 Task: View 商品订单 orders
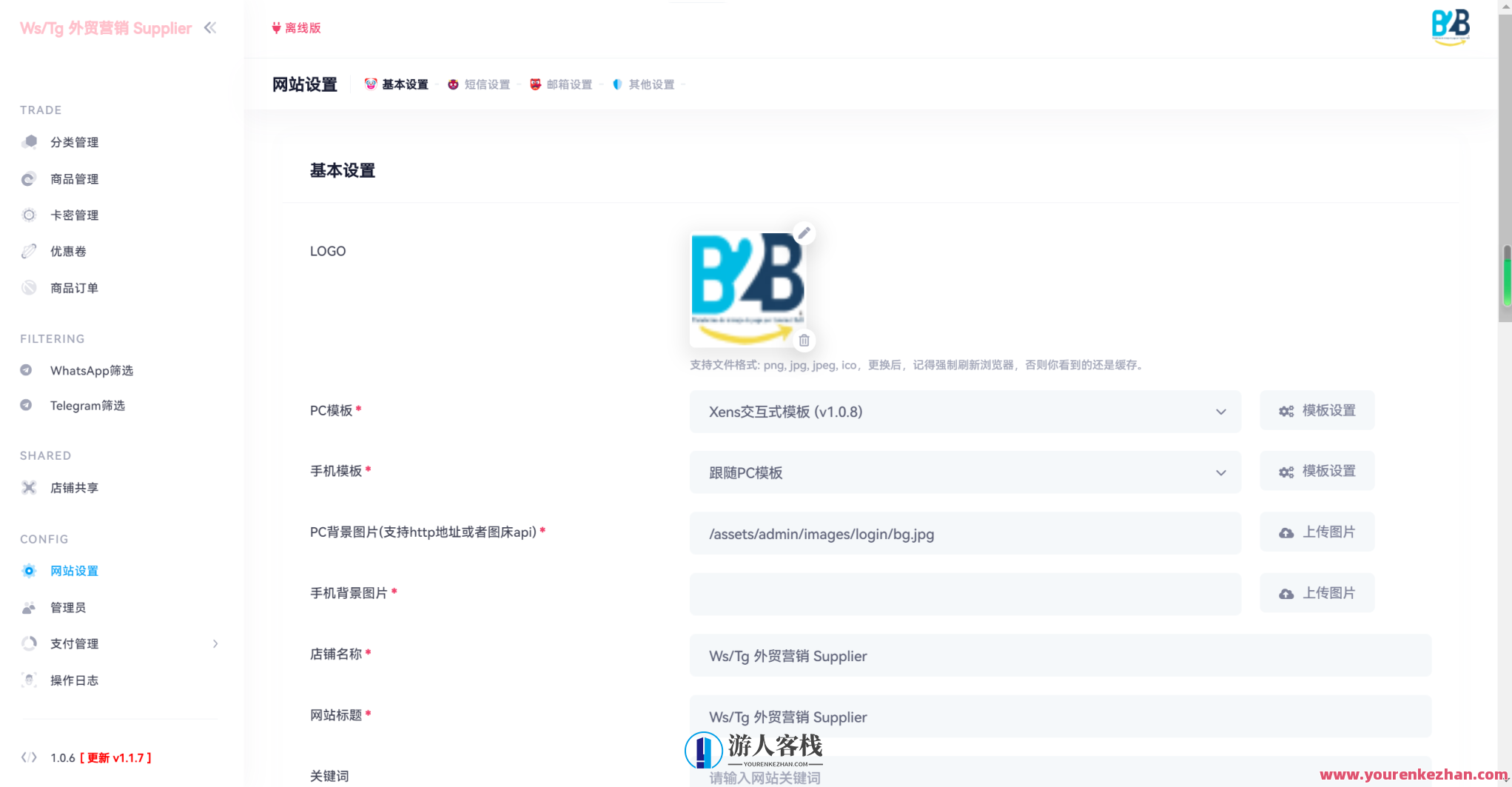point(74,287)
